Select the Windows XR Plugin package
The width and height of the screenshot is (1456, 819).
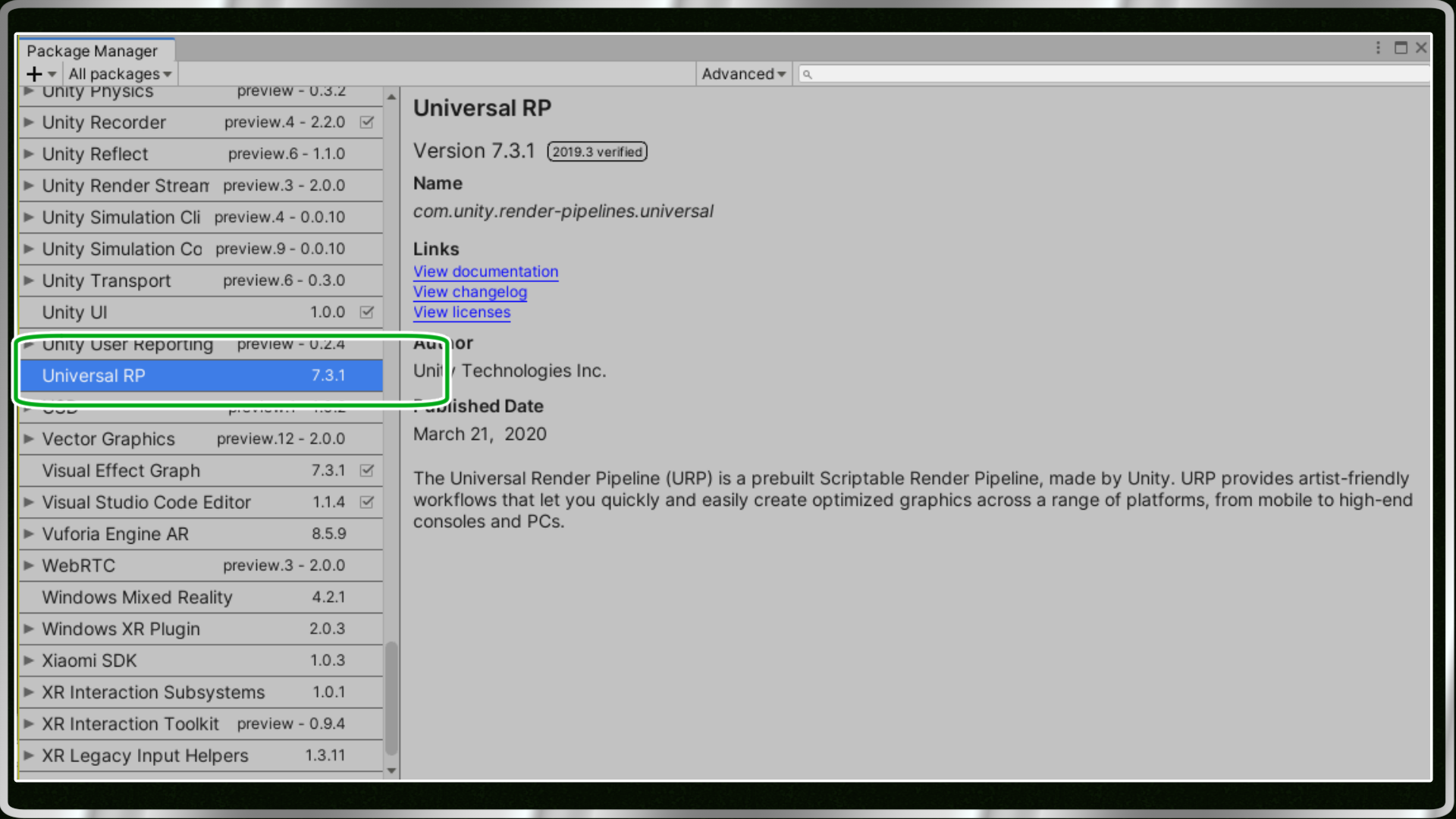201,629
